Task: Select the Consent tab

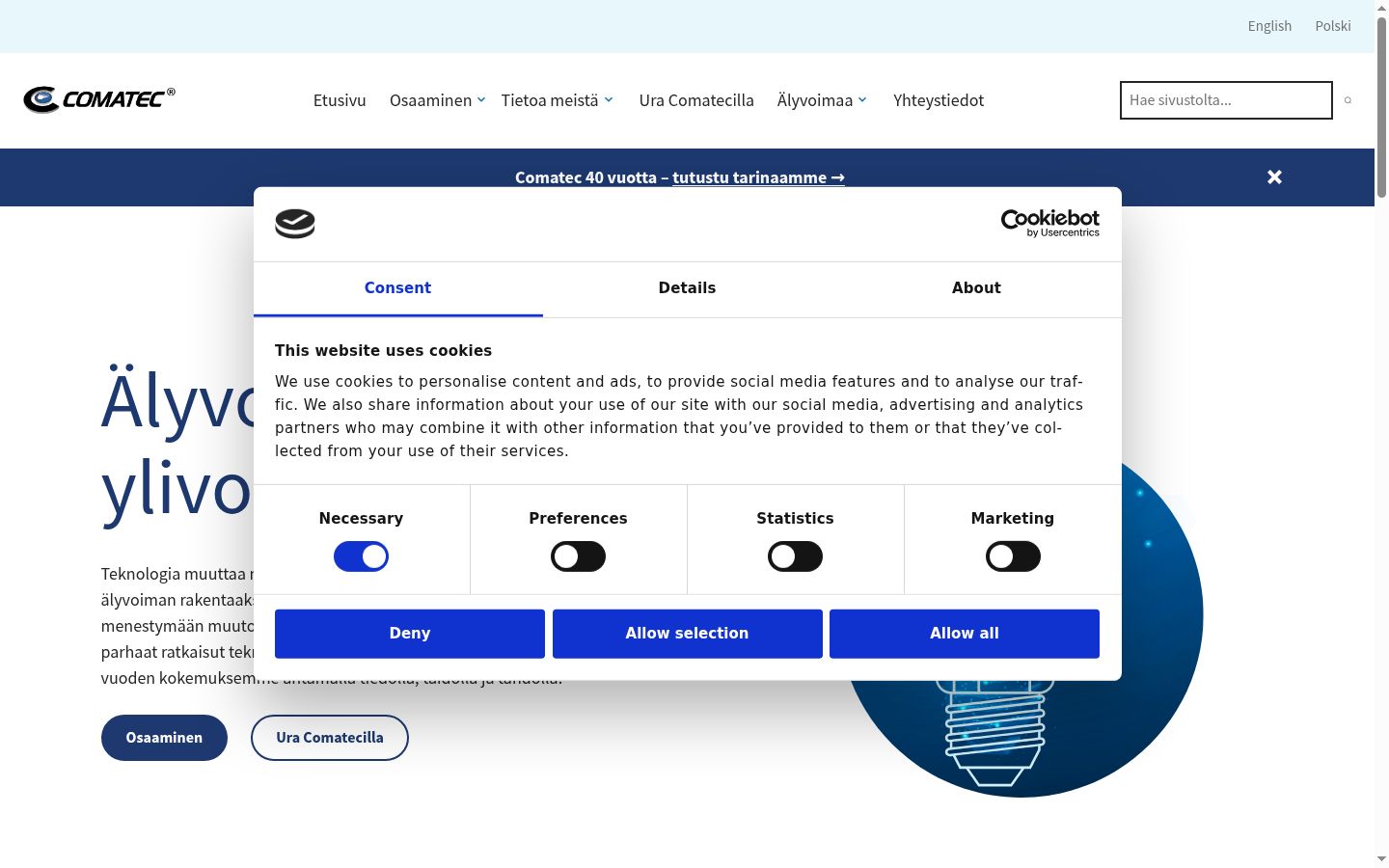Action: (x=397, y=288)
